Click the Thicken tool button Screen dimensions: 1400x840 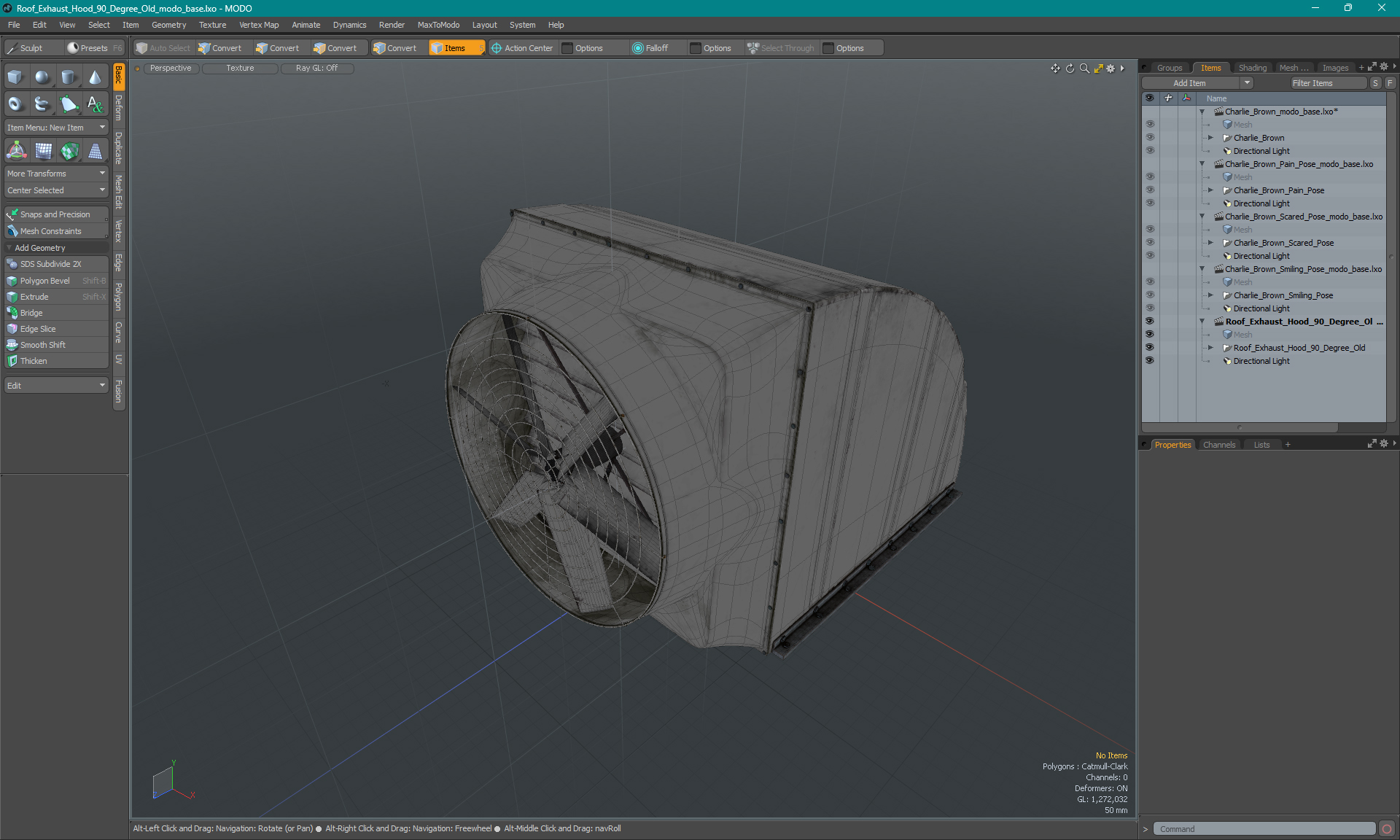34,361
